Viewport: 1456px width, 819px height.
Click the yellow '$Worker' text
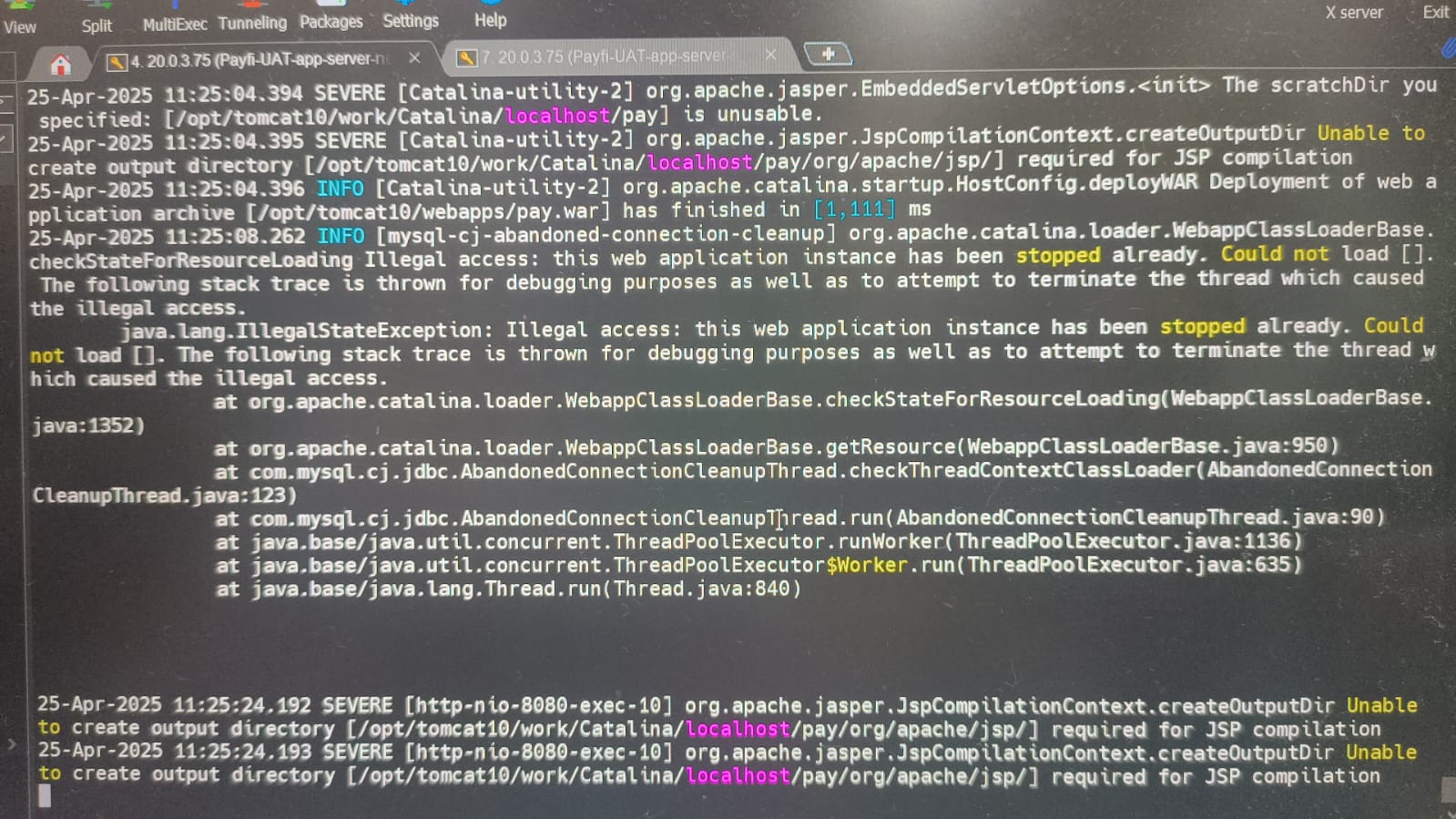point(866,565)
